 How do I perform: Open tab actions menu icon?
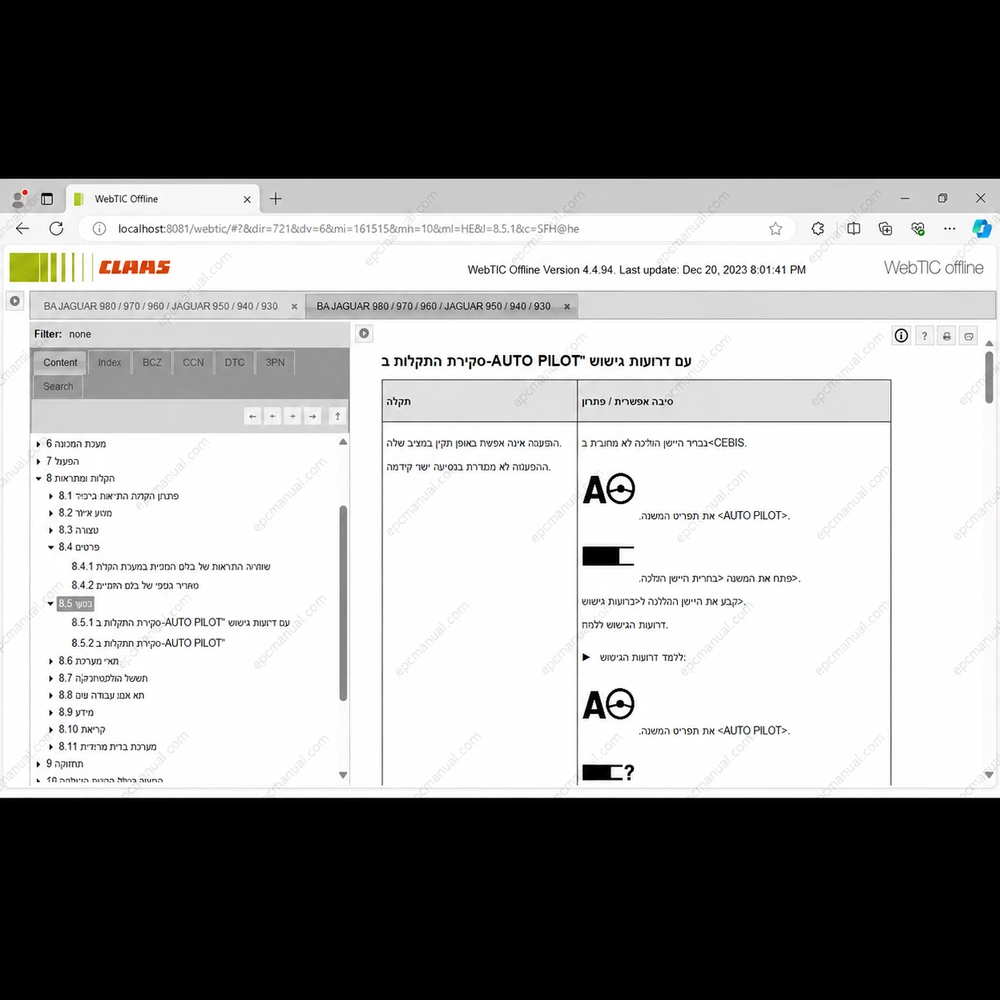pyautogui.click(x=47, y=199)
